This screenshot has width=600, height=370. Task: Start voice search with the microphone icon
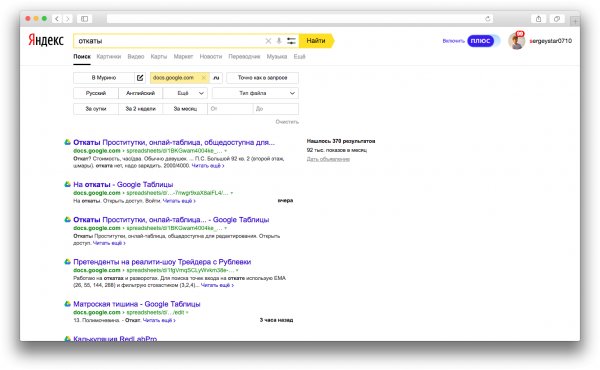pos(279,41)
